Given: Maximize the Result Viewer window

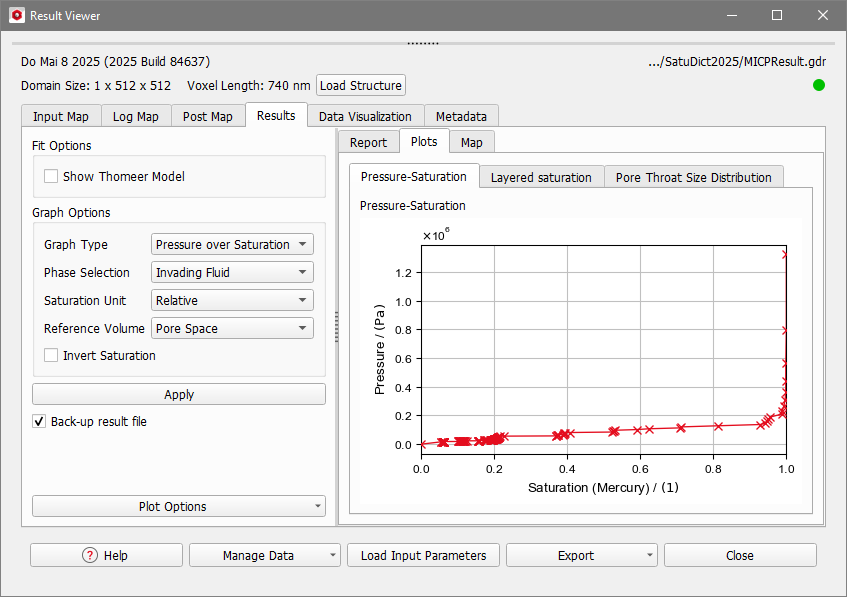Looking at the screenshot, I should pos(777,15).
